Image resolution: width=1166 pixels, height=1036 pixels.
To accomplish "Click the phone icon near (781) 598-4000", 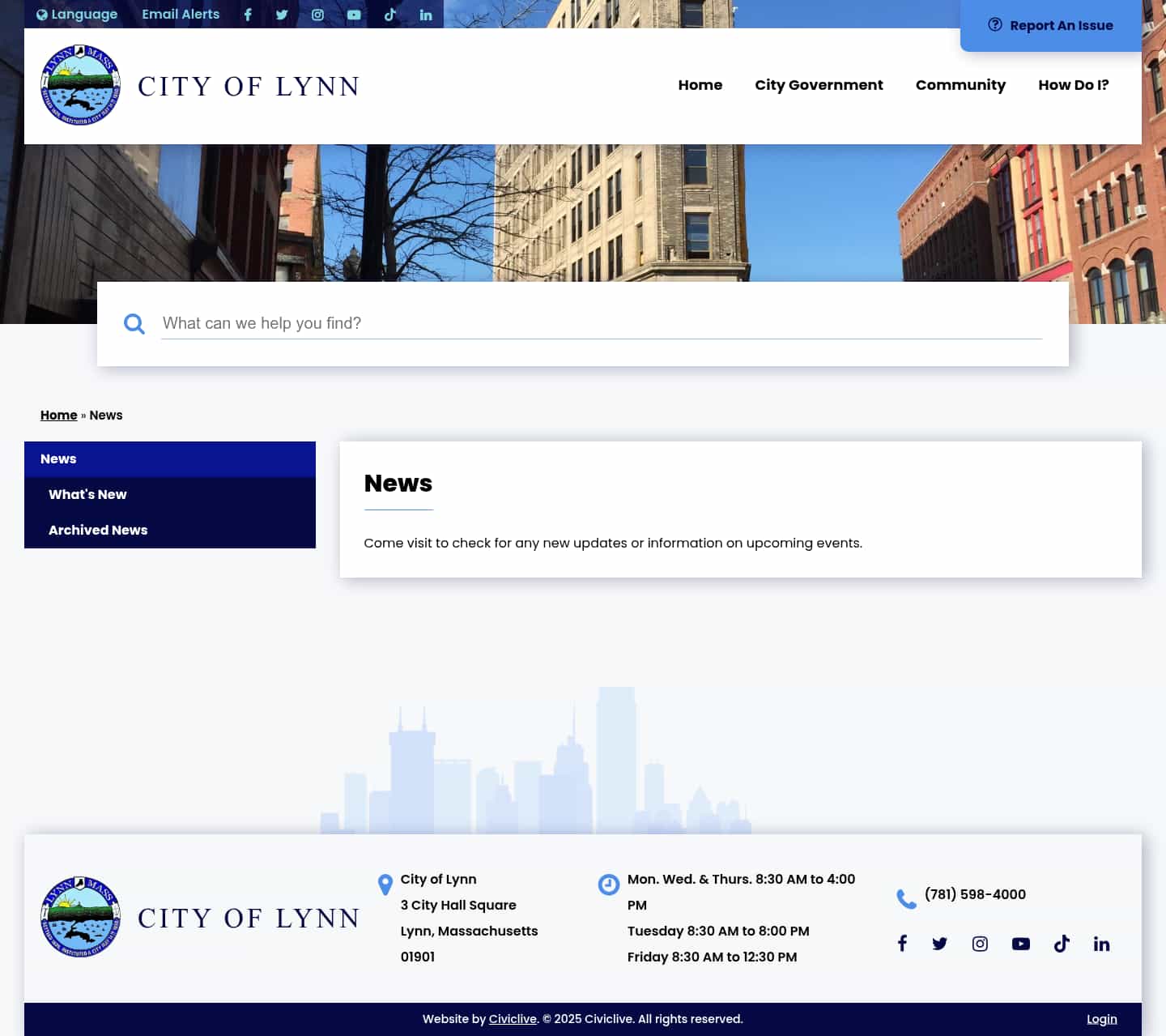I will [904, 898].
